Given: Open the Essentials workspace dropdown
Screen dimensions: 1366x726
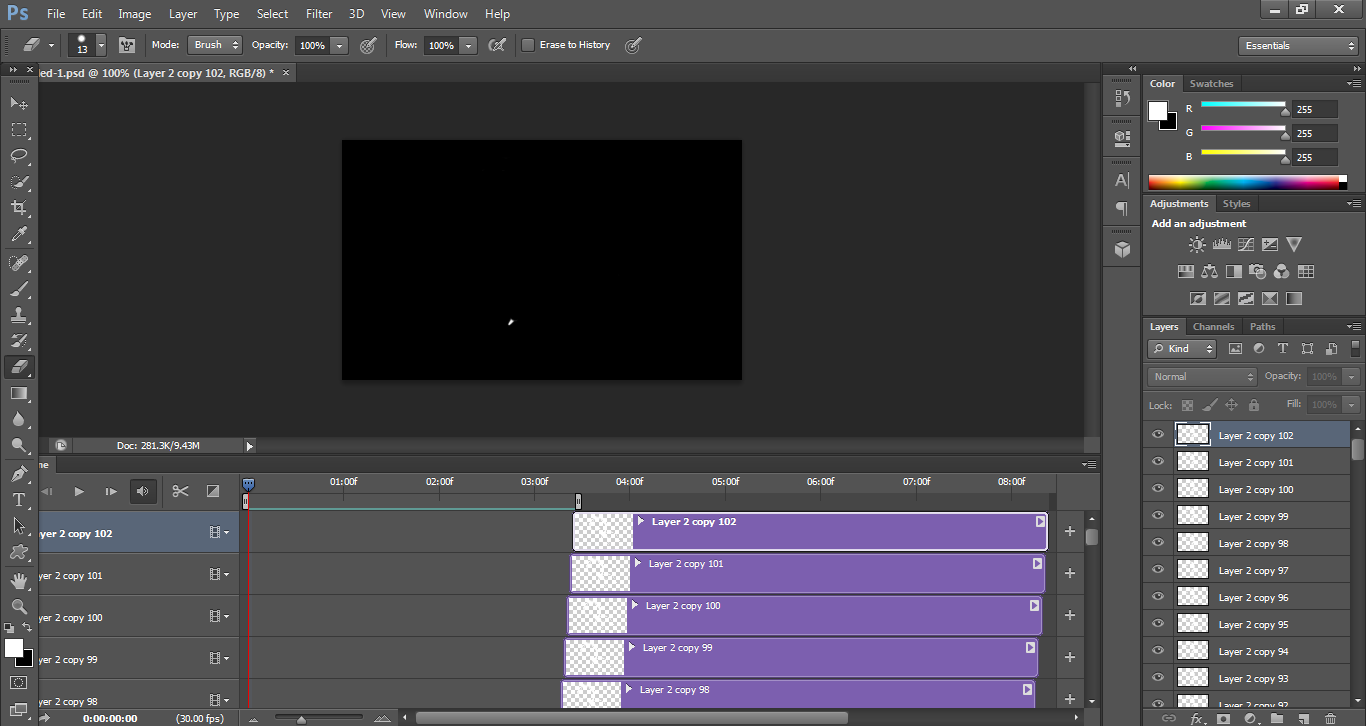Looking at the screenshot, I should pos(1297,46).
